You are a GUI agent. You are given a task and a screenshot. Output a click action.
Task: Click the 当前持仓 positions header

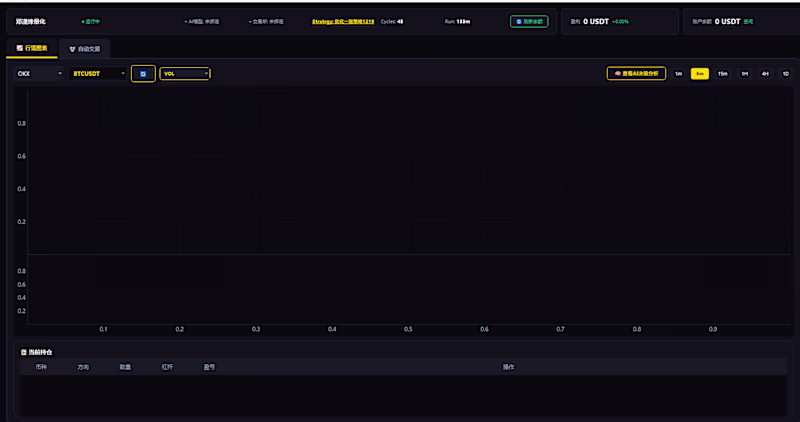coord(37,352)
